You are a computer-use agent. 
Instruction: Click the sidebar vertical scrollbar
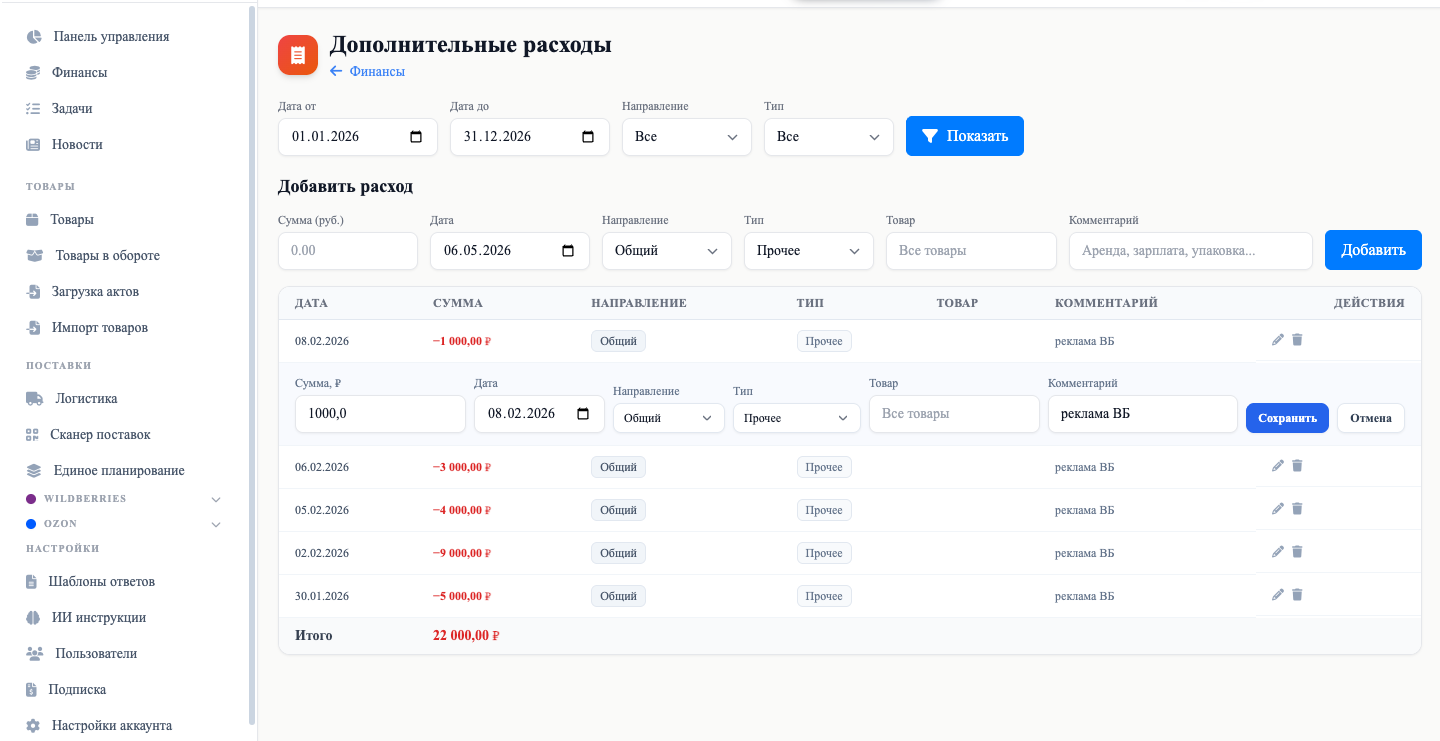pyautogui.click(x=251, y=365)
